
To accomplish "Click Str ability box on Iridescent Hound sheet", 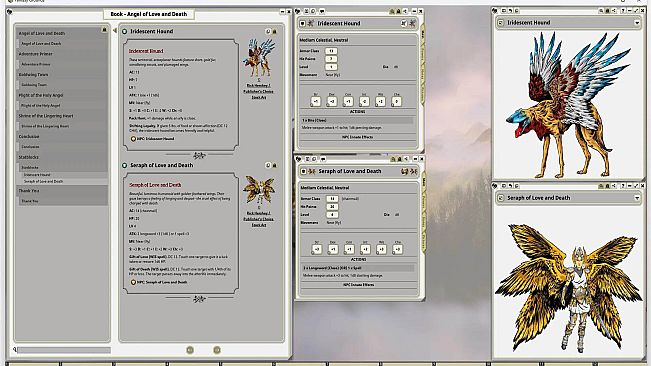I will click(316, 101).
